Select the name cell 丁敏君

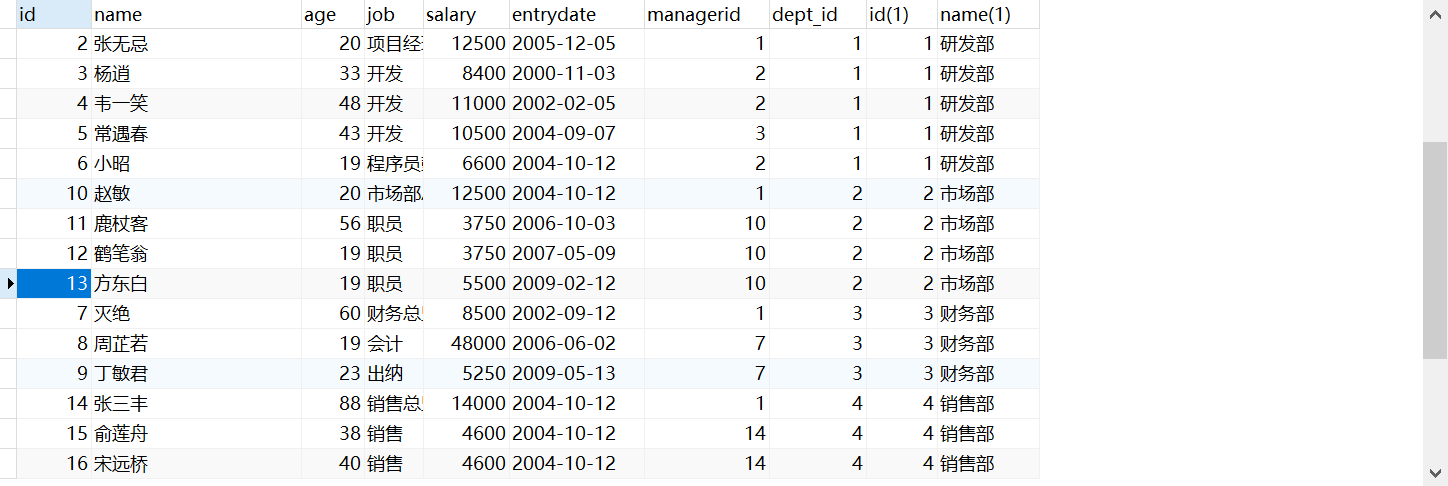coord(196,374)
